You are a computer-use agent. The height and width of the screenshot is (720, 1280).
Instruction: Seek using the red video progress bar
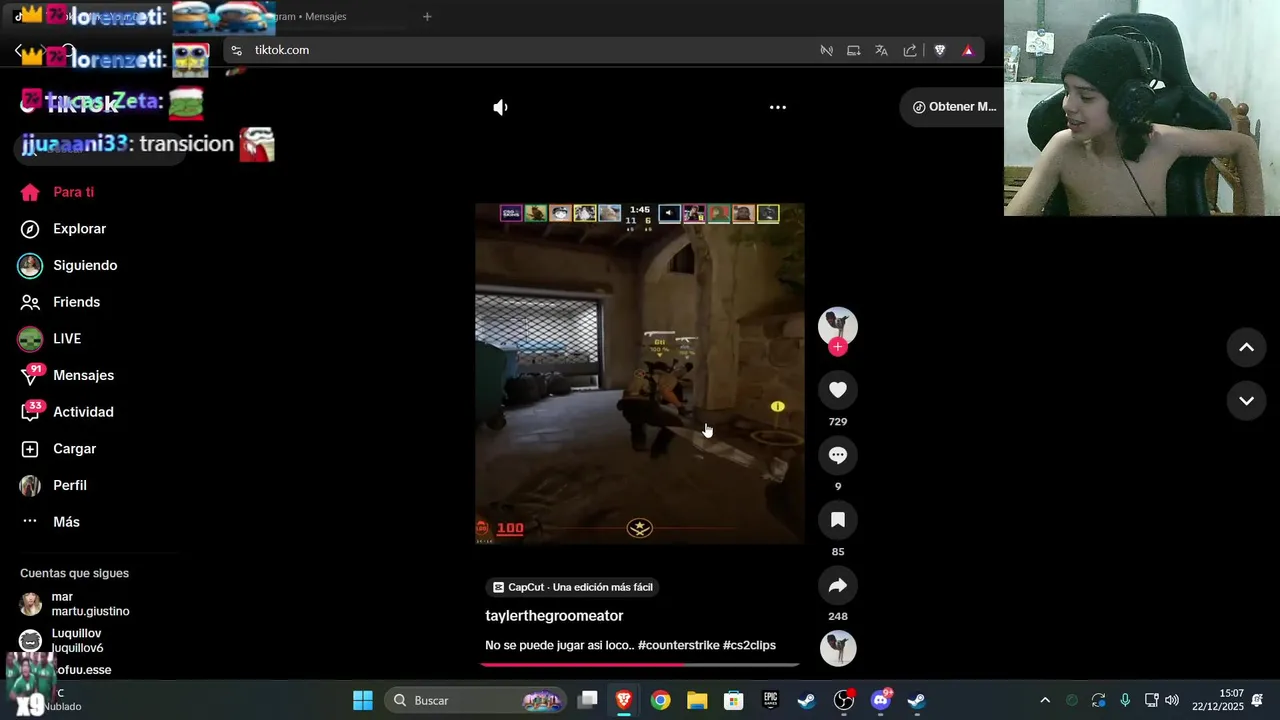click(640, 664)
